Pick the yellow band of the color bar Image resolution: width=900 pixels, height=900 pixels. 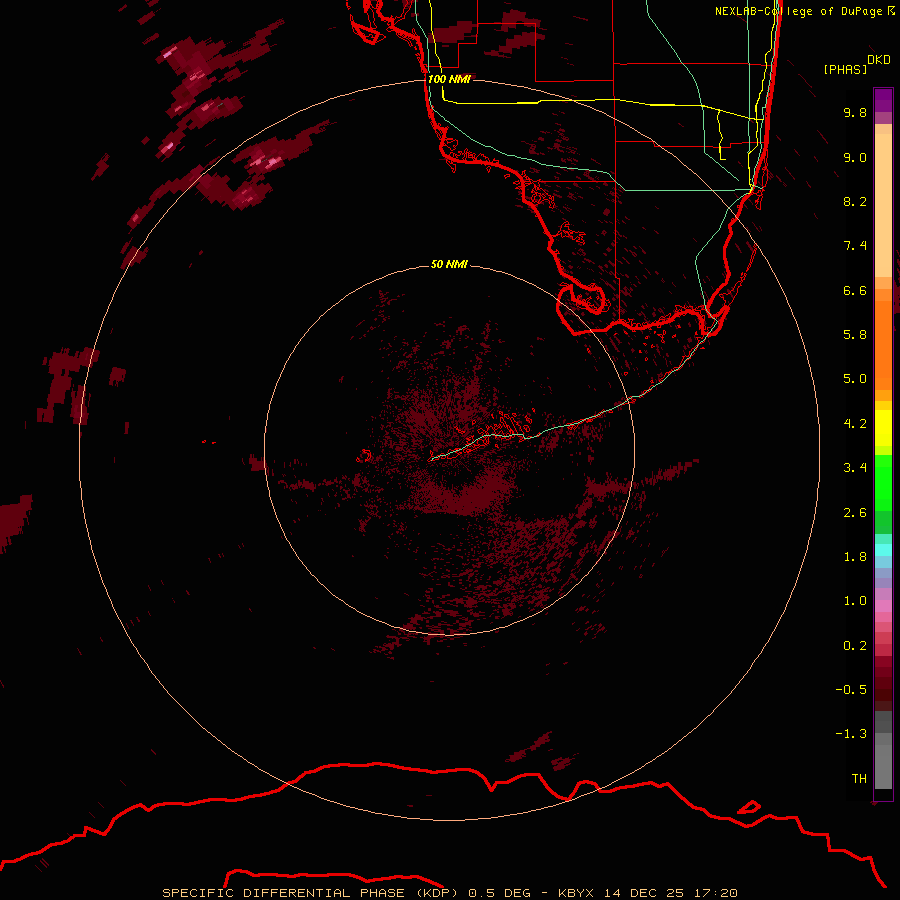coord(883,428)
